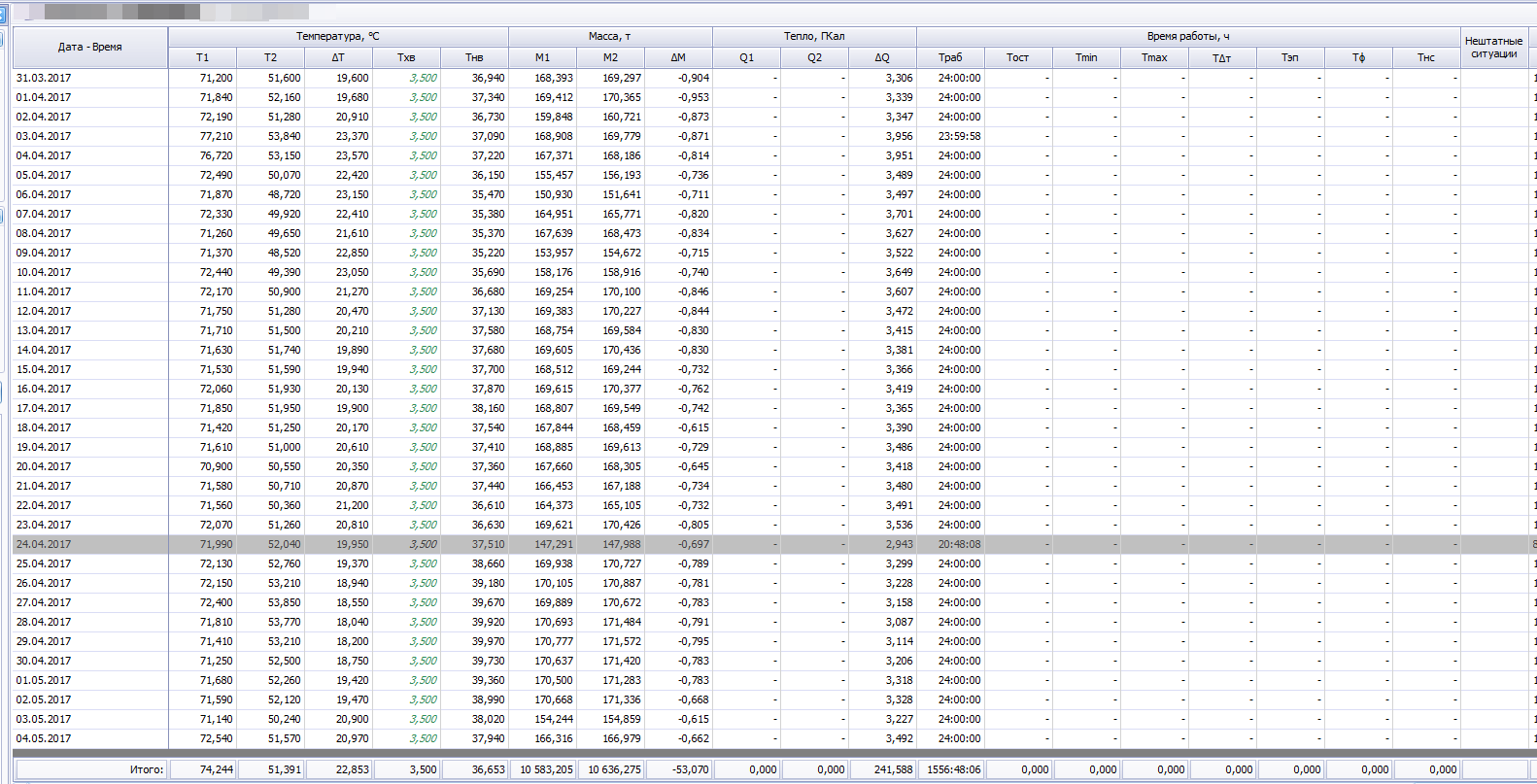Image resolution: width=1537 pixels, height=784 pixels.
Task: Click the TΔт column header
Action: (1222, 57)
